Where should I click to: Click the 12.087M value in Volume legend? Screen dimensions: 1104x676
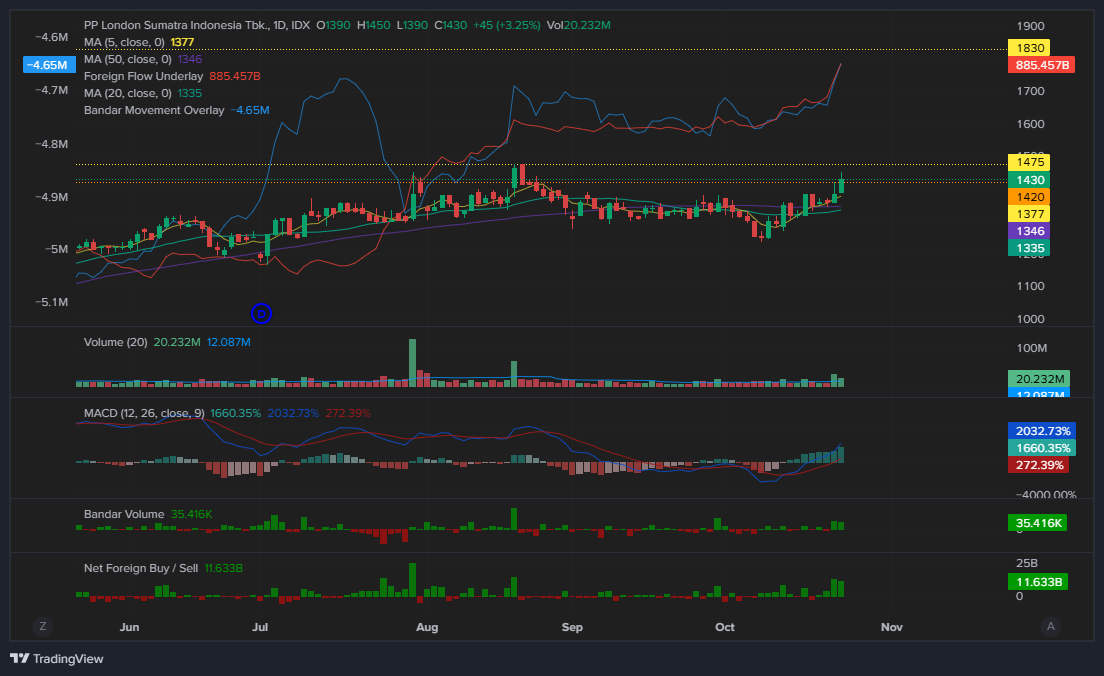[x=229, y=342]
